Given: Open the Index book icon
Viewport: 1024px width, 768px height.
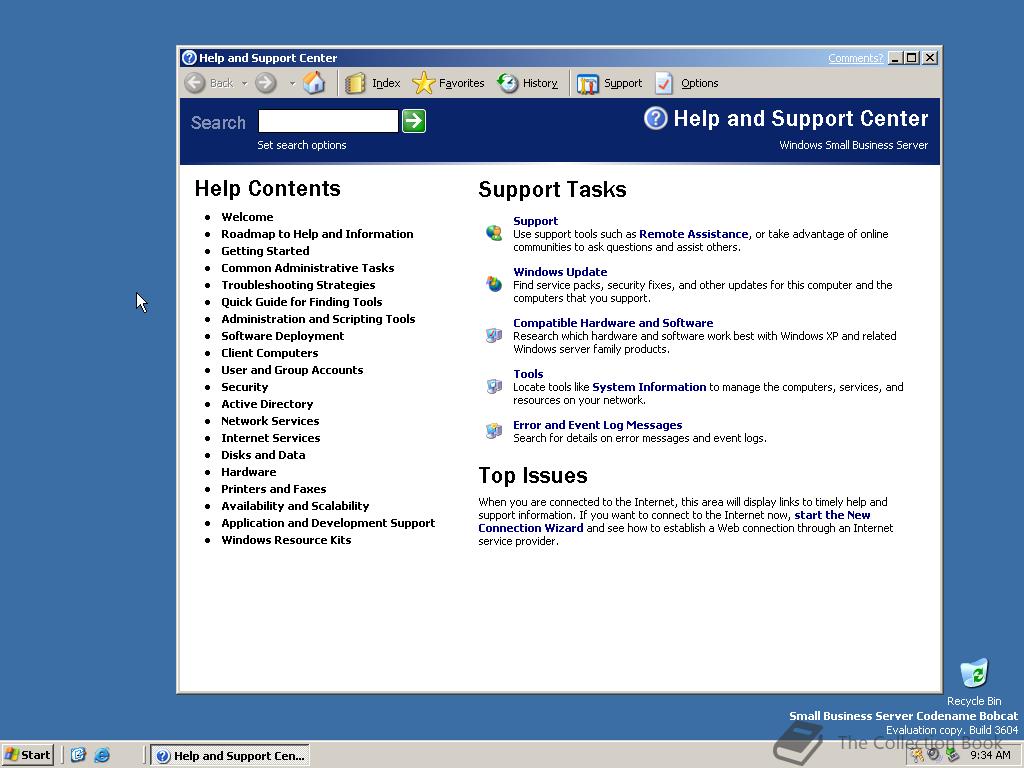Looking at the screenshot, I should click(355, 83).
